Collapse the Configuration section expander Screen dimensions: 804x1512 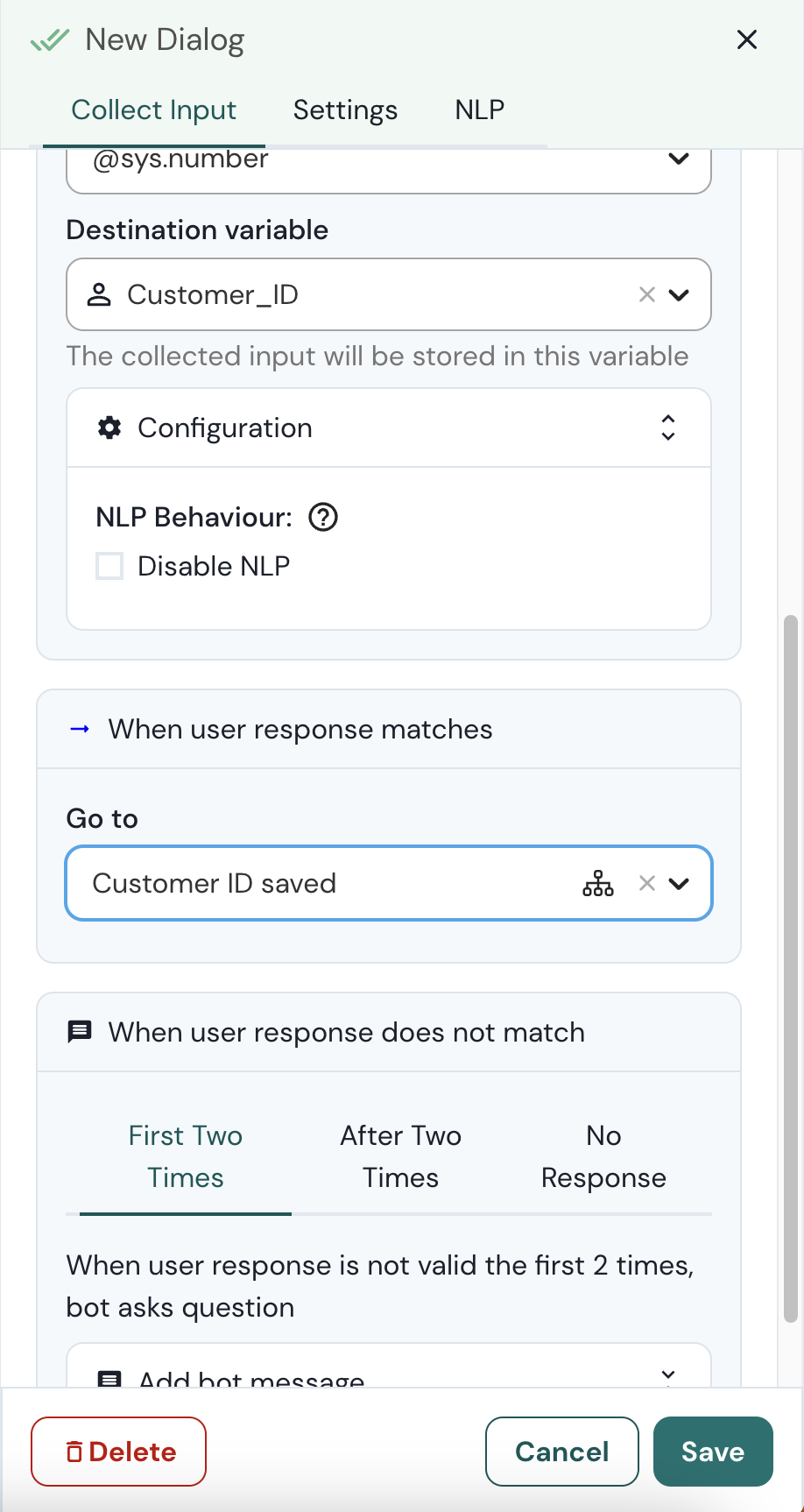pos(667,428)
